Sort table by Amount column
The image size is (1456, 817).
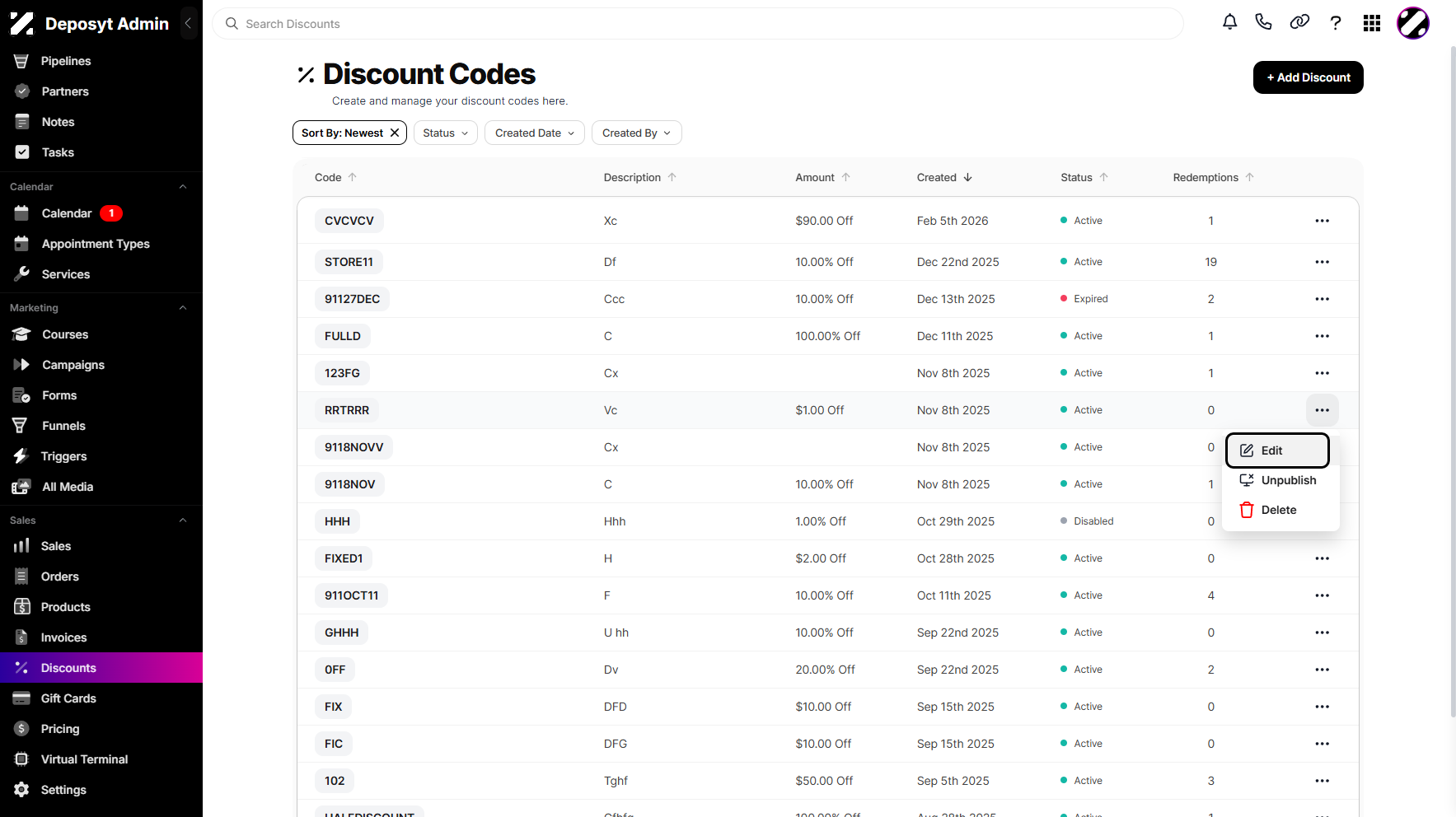click(x=823, y=177)
